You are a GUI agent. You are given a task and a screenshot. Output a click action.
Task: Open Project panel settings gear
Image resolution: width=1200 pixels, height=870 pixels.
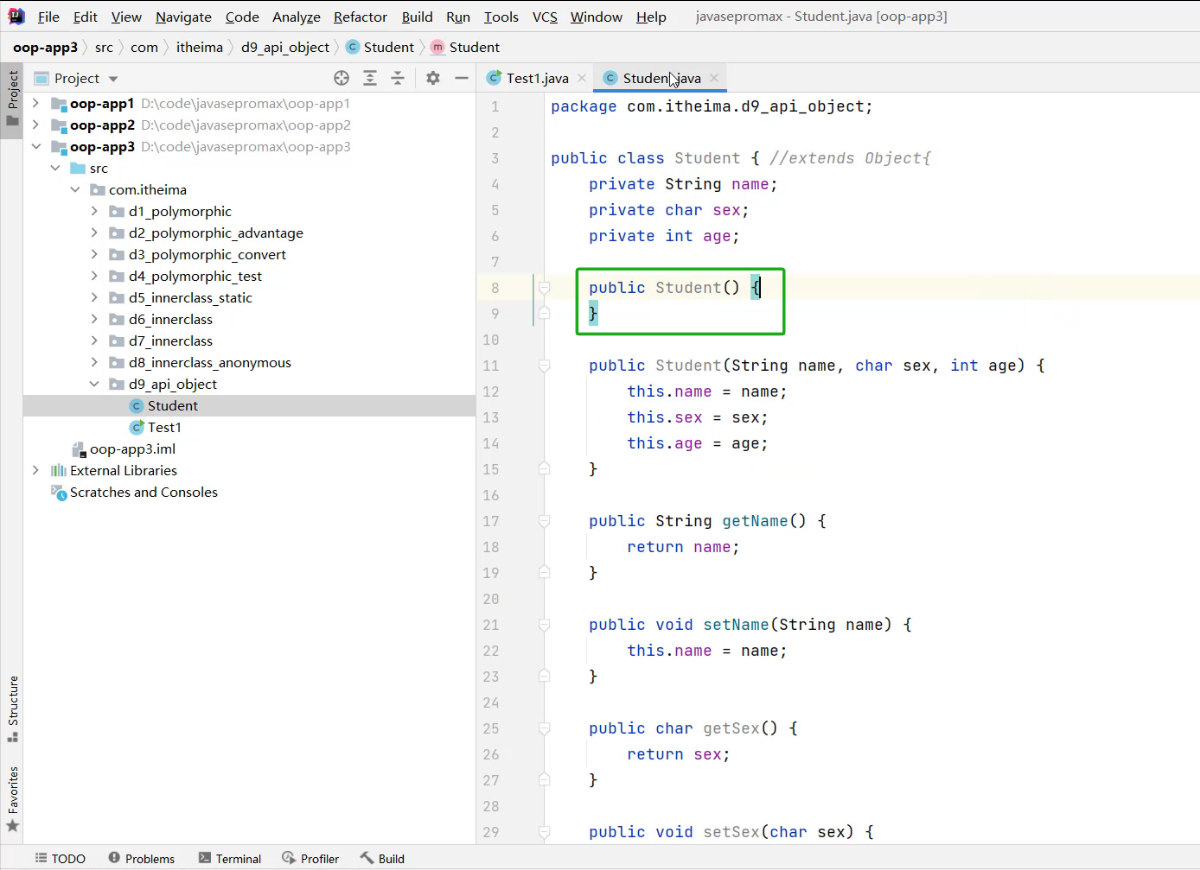coord(433,78)
